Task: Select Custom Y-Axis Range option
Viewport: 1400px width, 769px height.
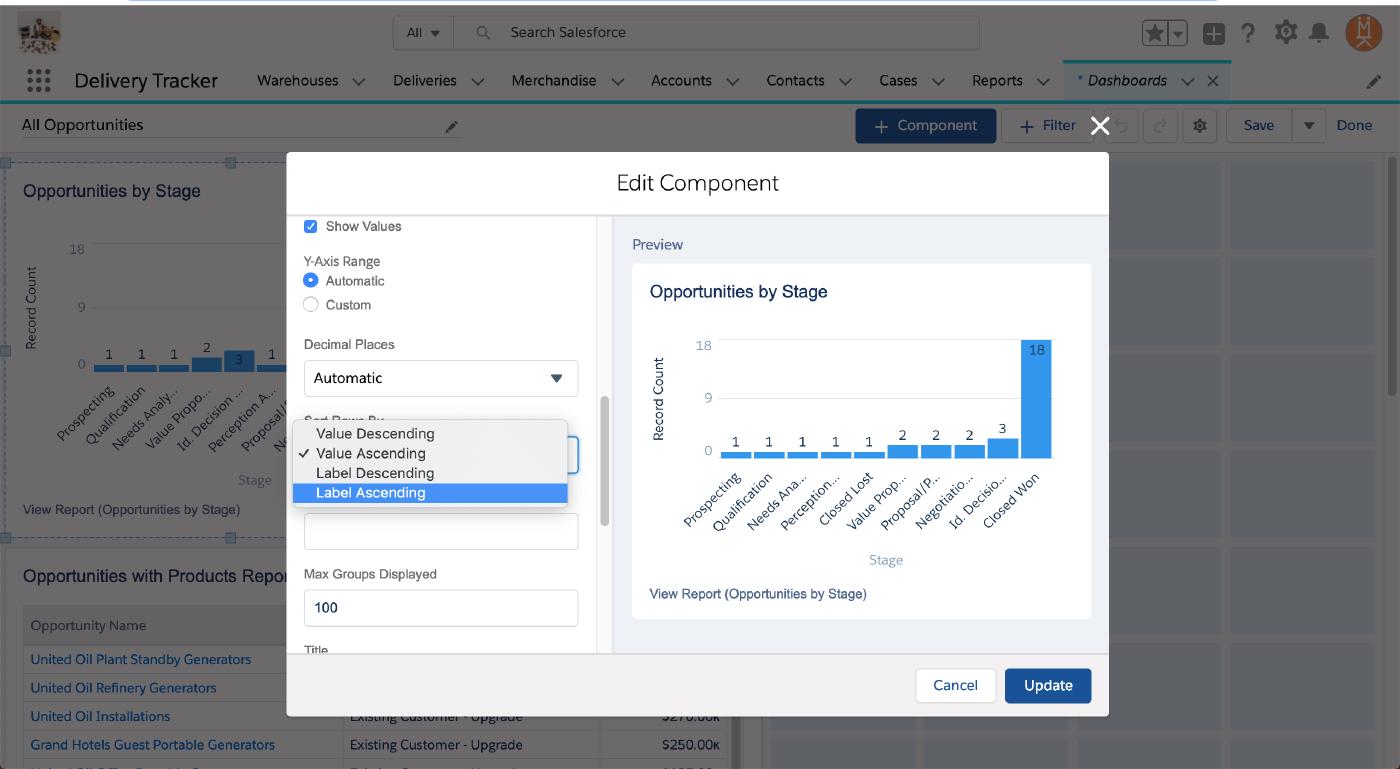Action: click(311, 305)
